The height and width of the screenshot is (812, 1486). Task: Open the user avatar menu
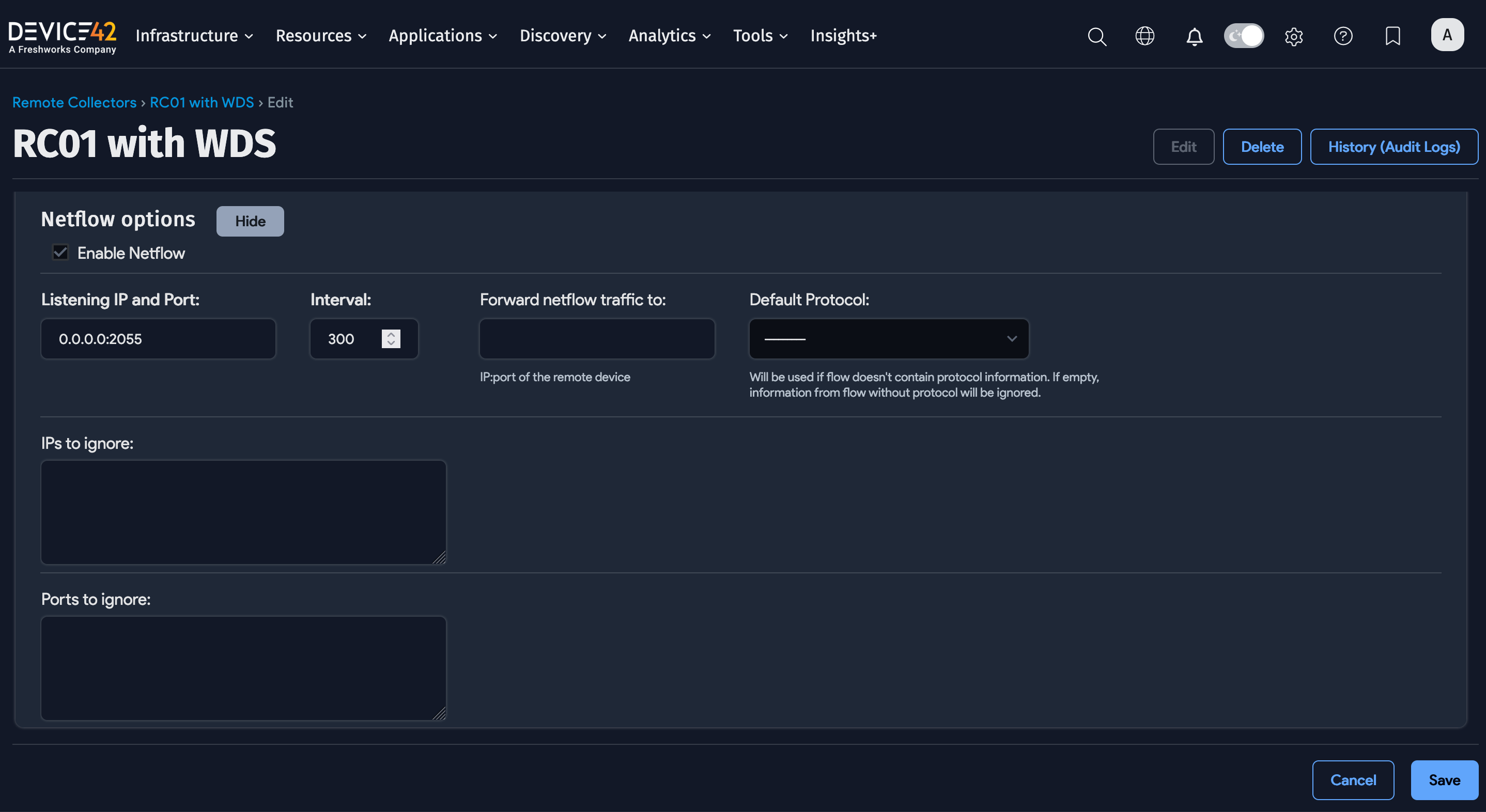(1447, 34)
